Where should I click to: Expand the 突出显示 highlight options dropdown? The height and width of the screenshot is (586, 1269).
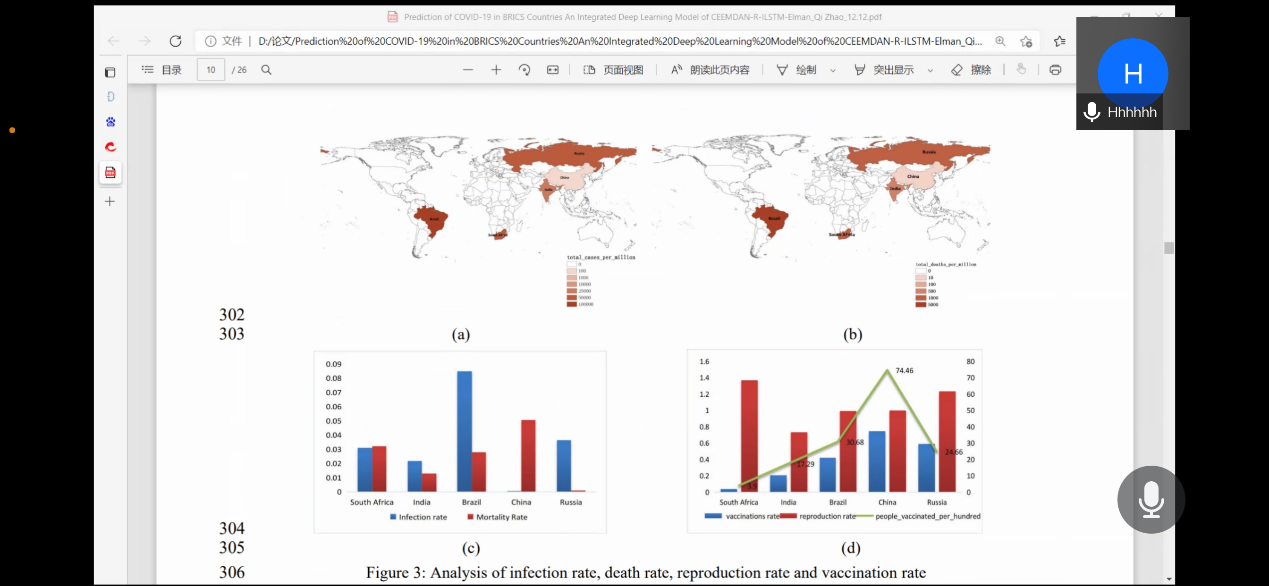[930, 70]
